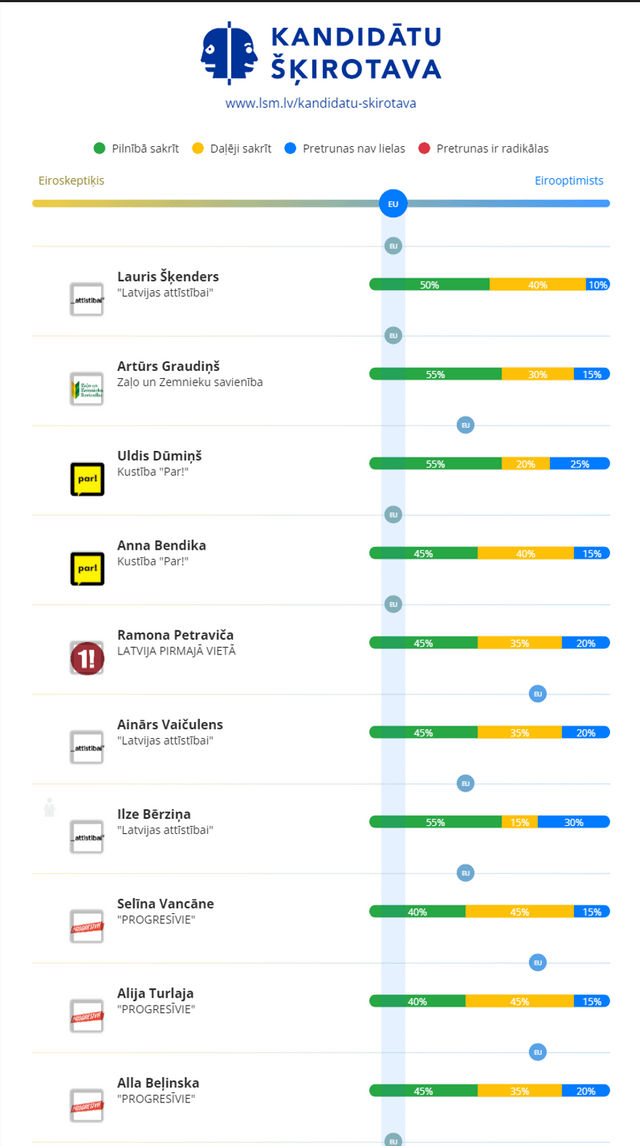Click Anna Bendika's Par! party logo

pyautogui.click(x=87, y=569)
